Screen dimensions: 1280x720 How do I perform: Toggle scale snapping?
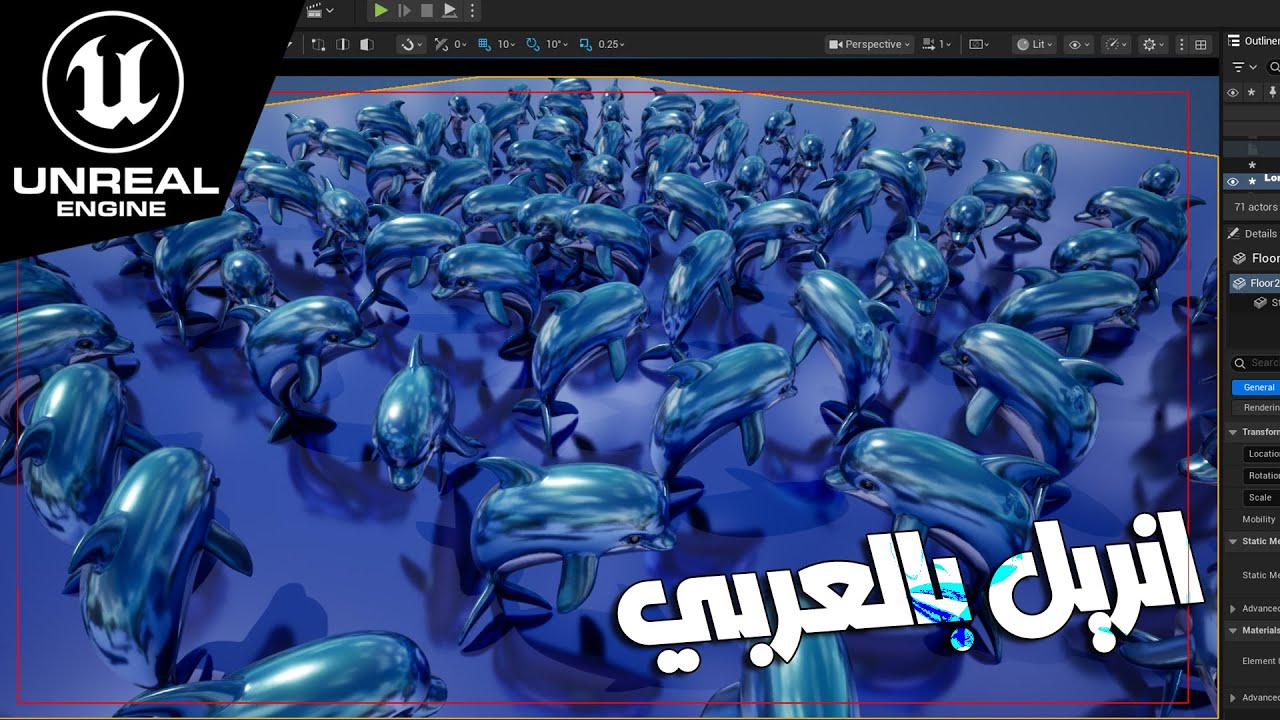point(585,44)
